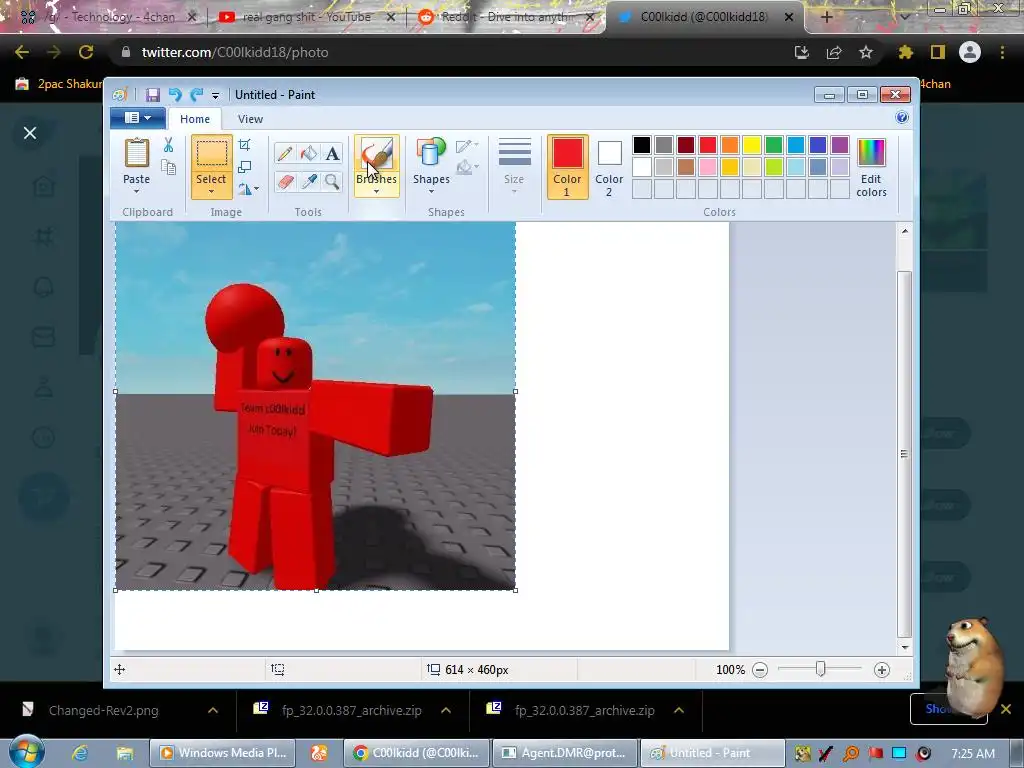Open Shapes gallery dropdown
The height and width of the screenshot is (768, 1024).
(x=431, y=191)
